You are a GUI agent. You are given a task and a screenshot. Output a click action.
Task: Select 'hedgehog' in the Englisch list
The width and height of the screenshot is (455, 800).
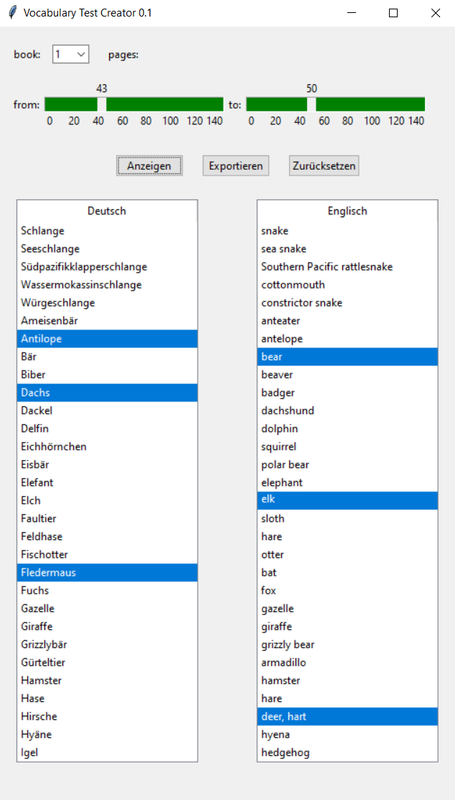pyautogui.click(x=347, y=753)
